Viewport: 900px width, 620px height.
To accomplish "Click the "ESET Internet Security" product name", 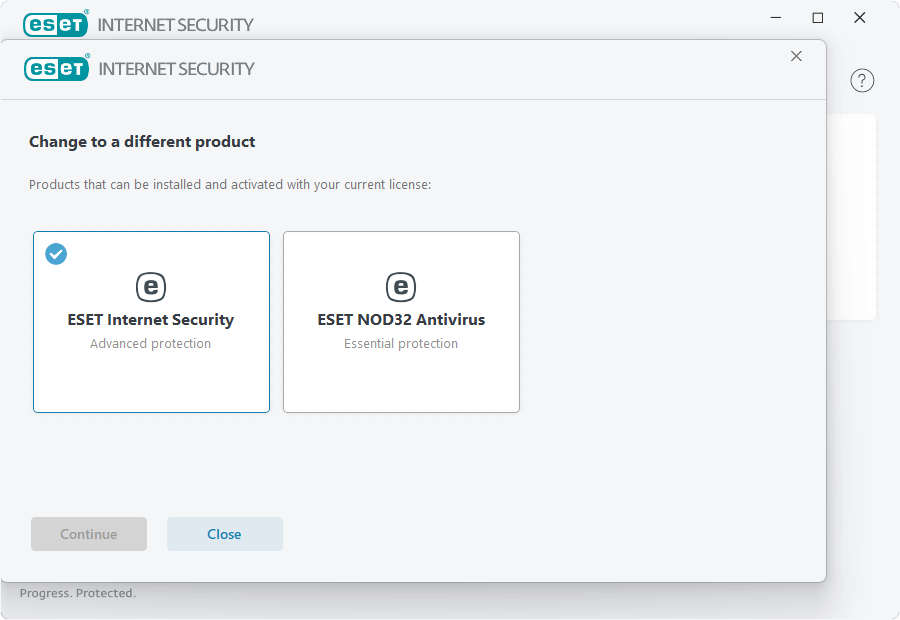I will tap(151, 320).
